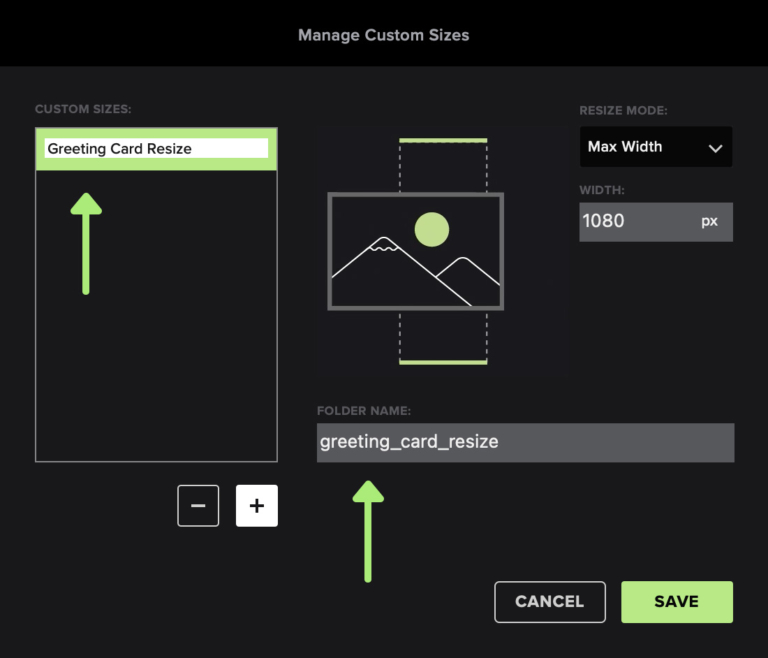Click the plus icon to add size
Viewport: 768px width, 658px height.
tap(257, 506)
